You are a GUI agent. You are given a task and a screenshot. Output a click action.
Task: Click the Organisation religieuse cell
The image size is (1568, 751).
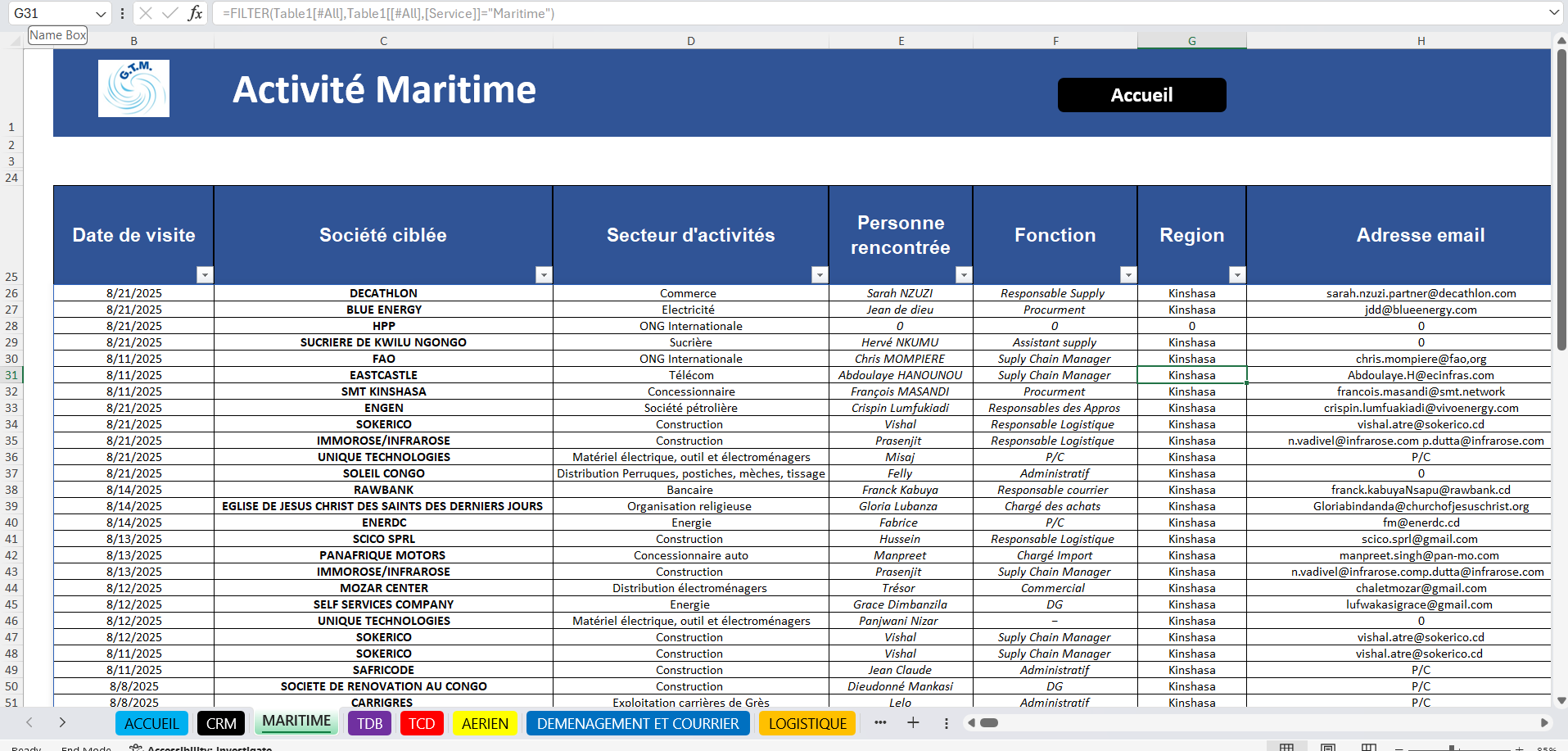pos(690,506)
